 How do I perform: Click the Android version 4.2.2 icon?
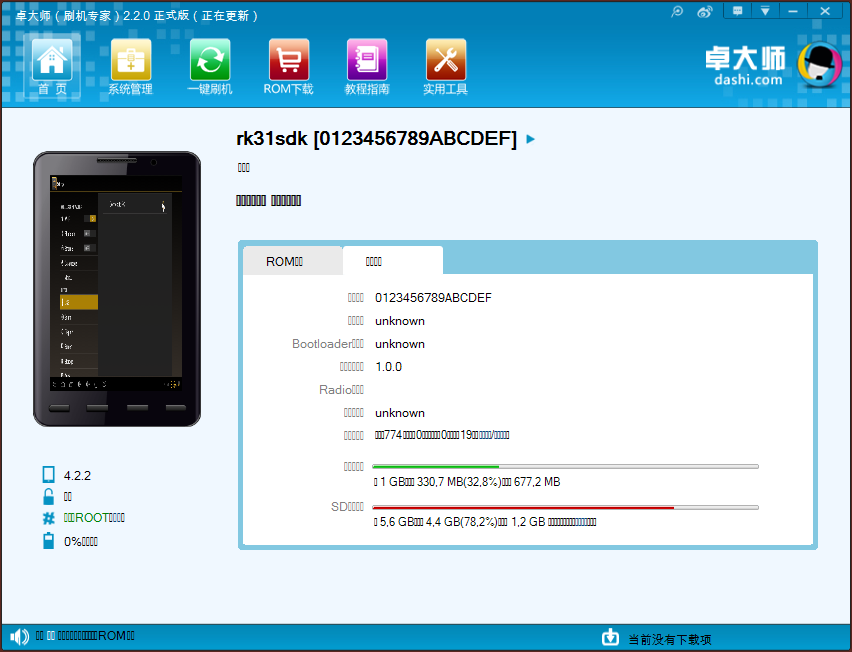(x=48, y=474)
